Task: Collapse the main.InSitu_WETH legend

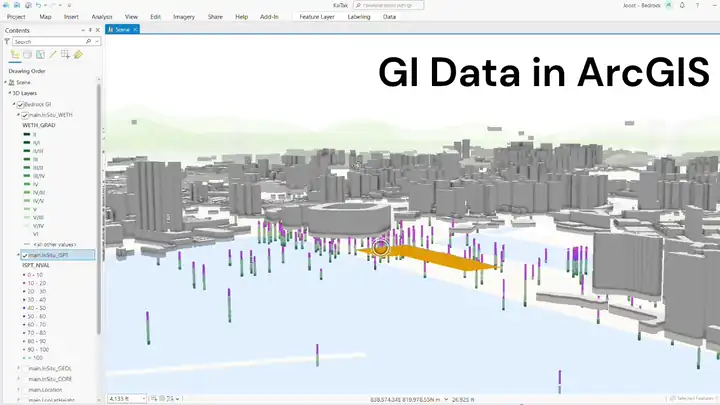Action: (x=18, y=115)
